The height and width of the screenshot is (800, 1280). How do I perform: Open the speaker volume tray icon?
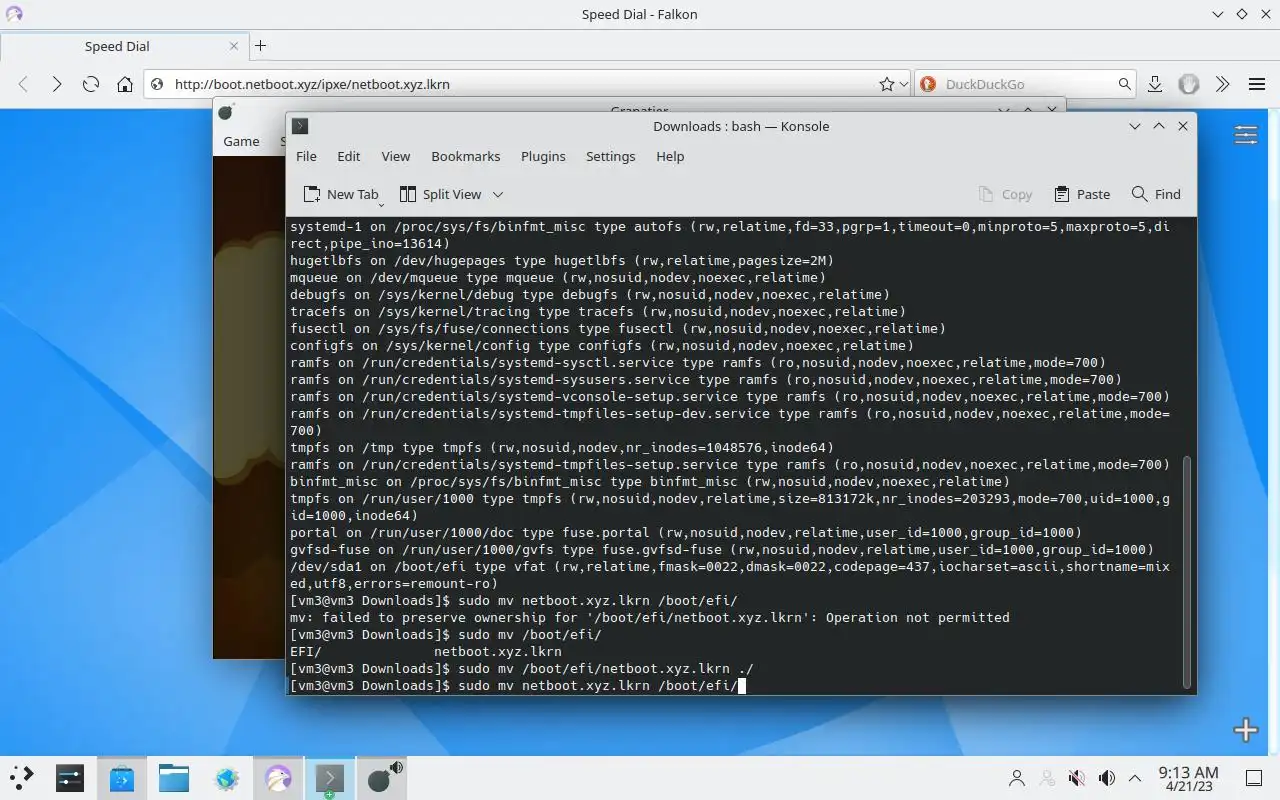(x=1107, y=778)
